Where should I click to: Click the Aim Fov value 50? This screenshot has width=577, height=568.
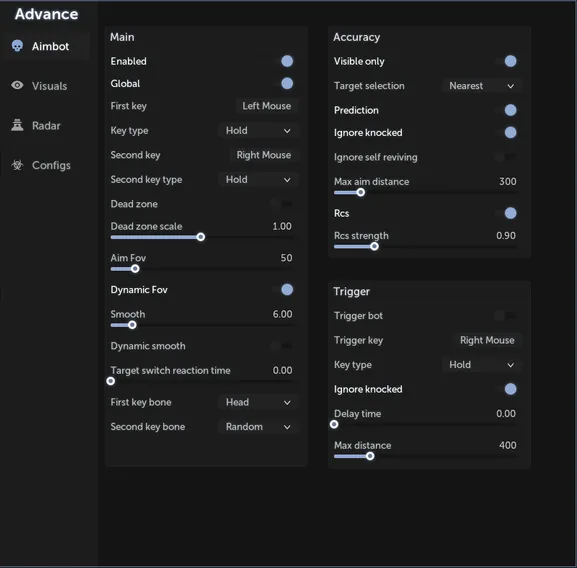(286, 258)
